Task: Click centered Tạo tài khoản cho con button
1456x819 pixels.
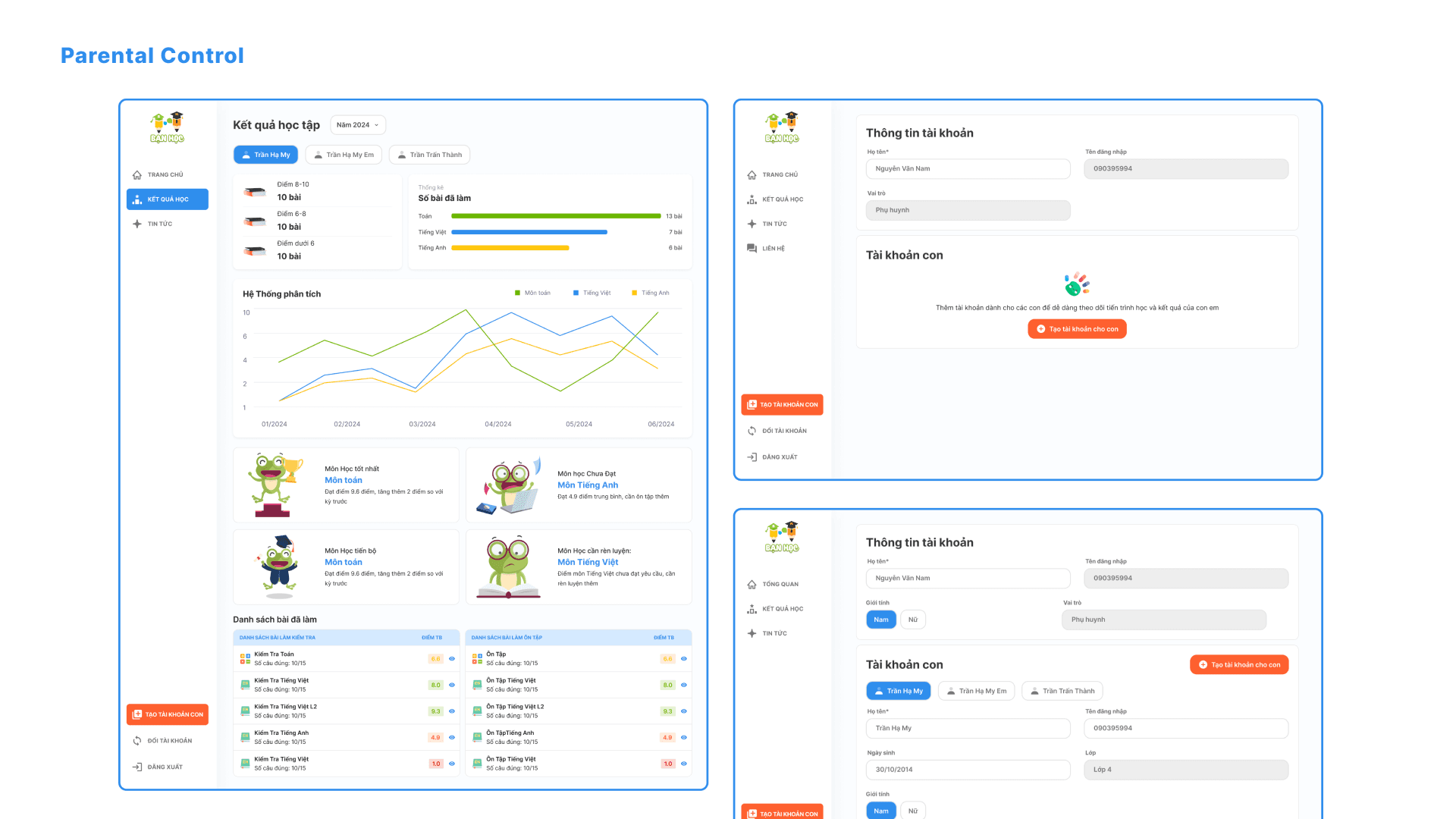Action: point(1077,329)
